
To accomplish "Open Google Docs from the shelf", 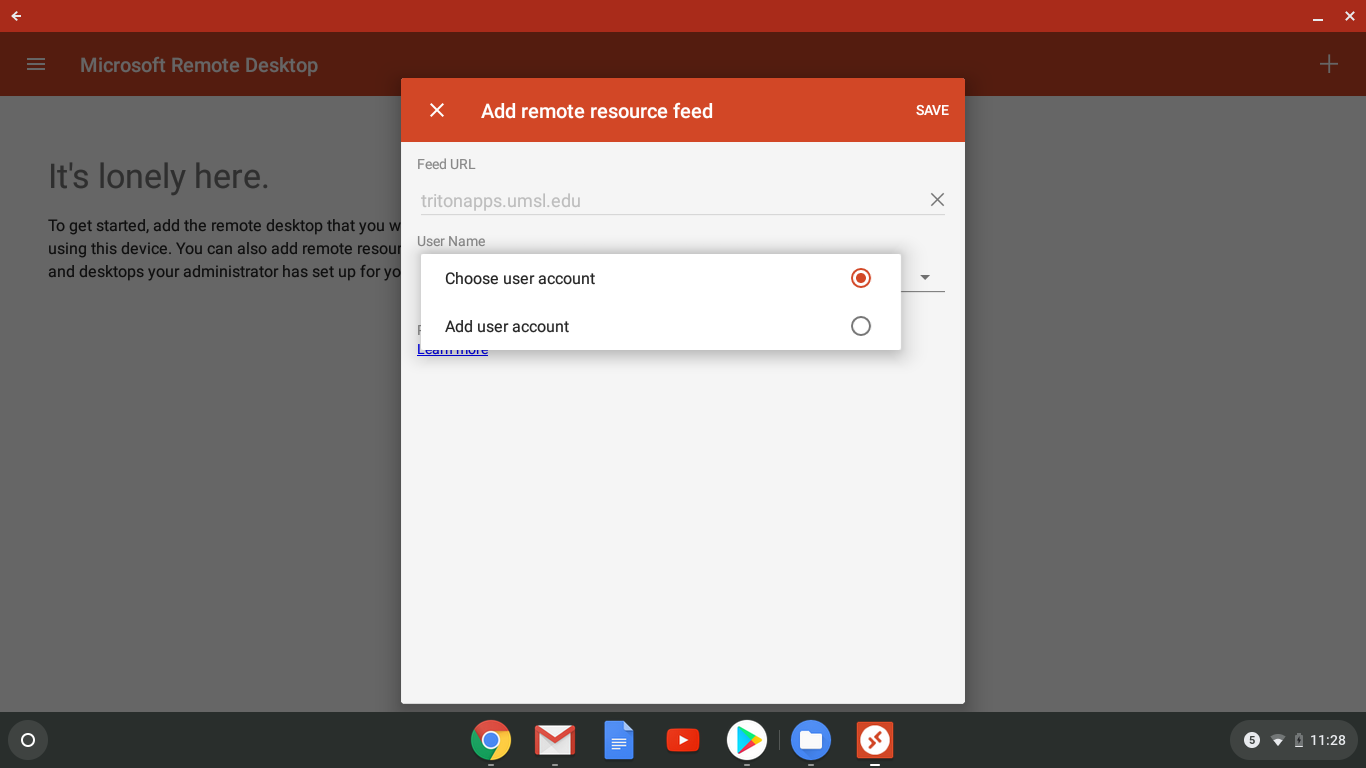I will [x=619, y=741].
